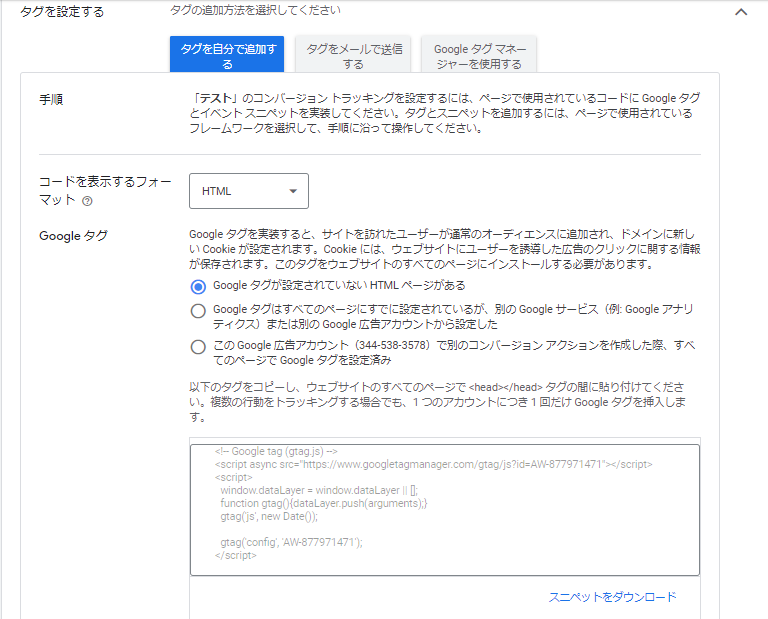The image size is (768, 619).
Task: Open the HTML code format dropdown
Action: [249, 191]
